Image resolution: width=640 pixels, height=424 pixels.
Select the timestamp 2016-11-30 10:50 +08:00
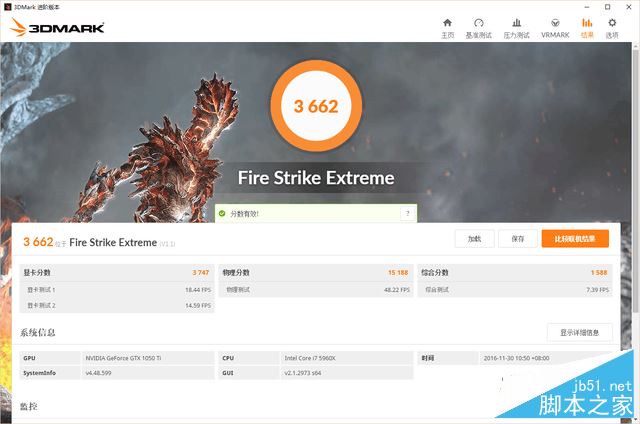click(x=516, y=358)
